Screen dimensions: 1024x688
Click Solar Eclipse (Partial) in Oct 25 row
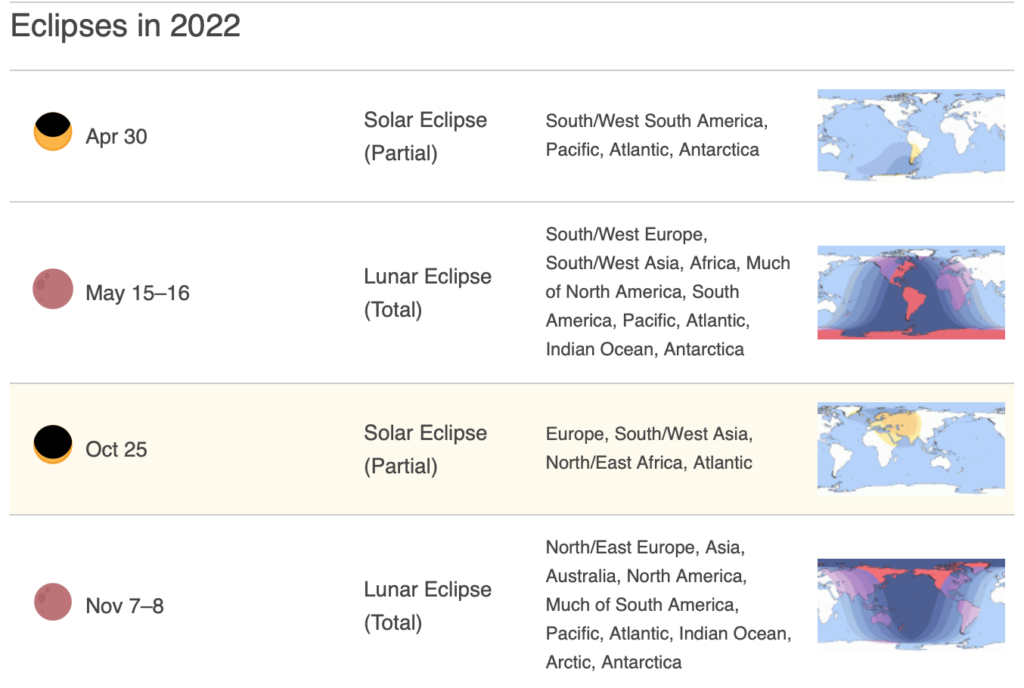coord(425,450)
